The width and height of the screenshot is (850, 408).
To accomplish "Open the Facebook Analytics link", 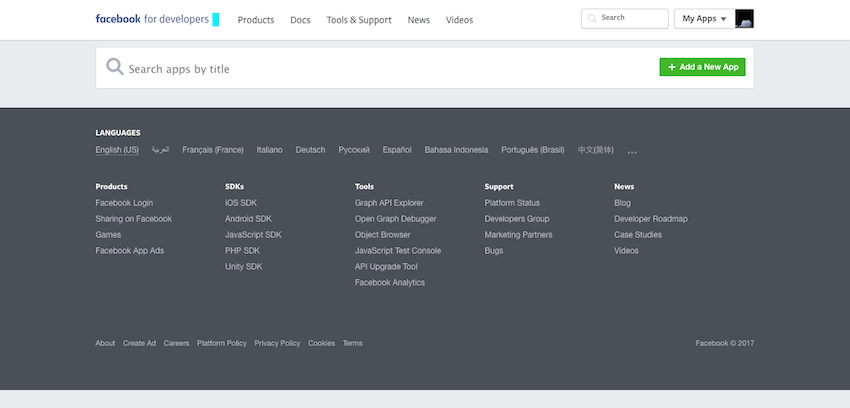I will [x=390, y=283].
